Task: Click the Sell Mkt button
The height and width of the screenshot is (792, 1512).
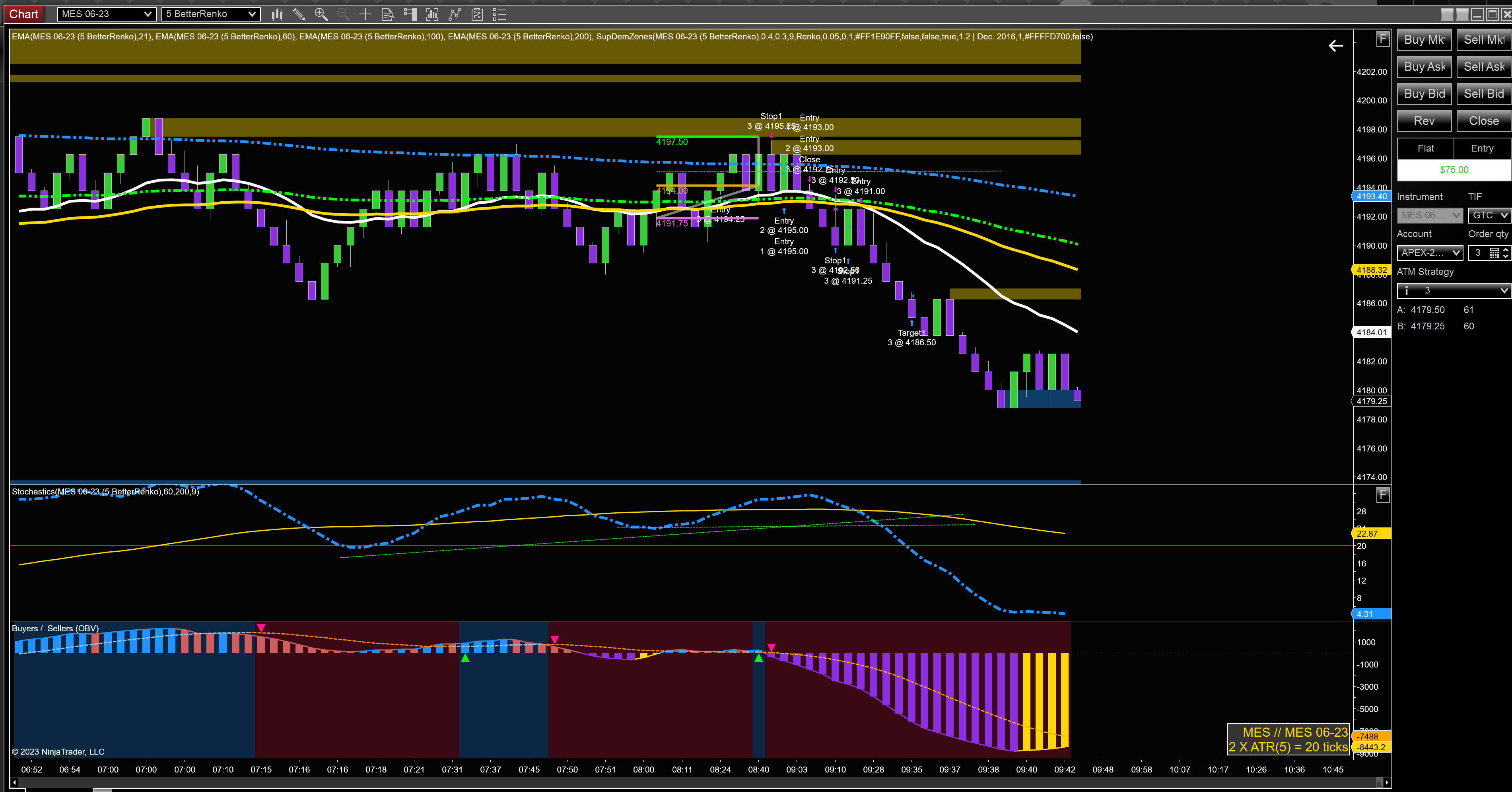Action: [x=1484, y=40]
